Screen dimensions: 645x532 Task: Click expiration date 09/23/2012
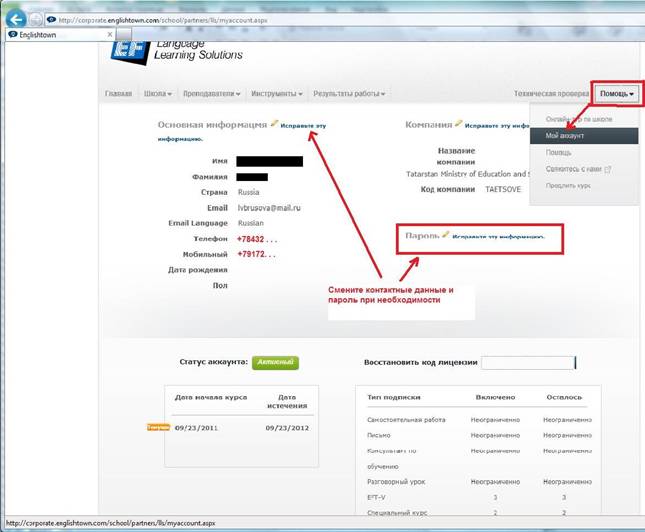point(287,428)
